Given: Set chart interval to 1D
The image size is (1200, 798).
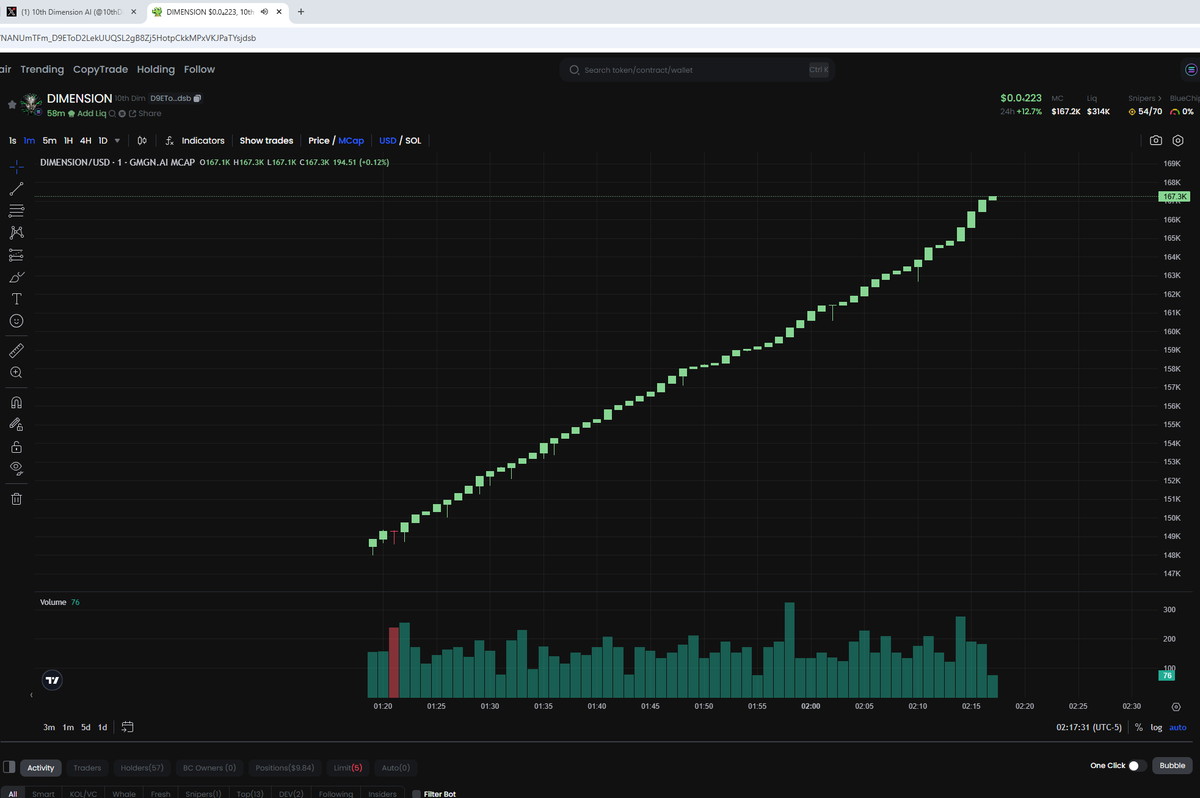Looking at the screenshot, I should [x=103, y=141].
